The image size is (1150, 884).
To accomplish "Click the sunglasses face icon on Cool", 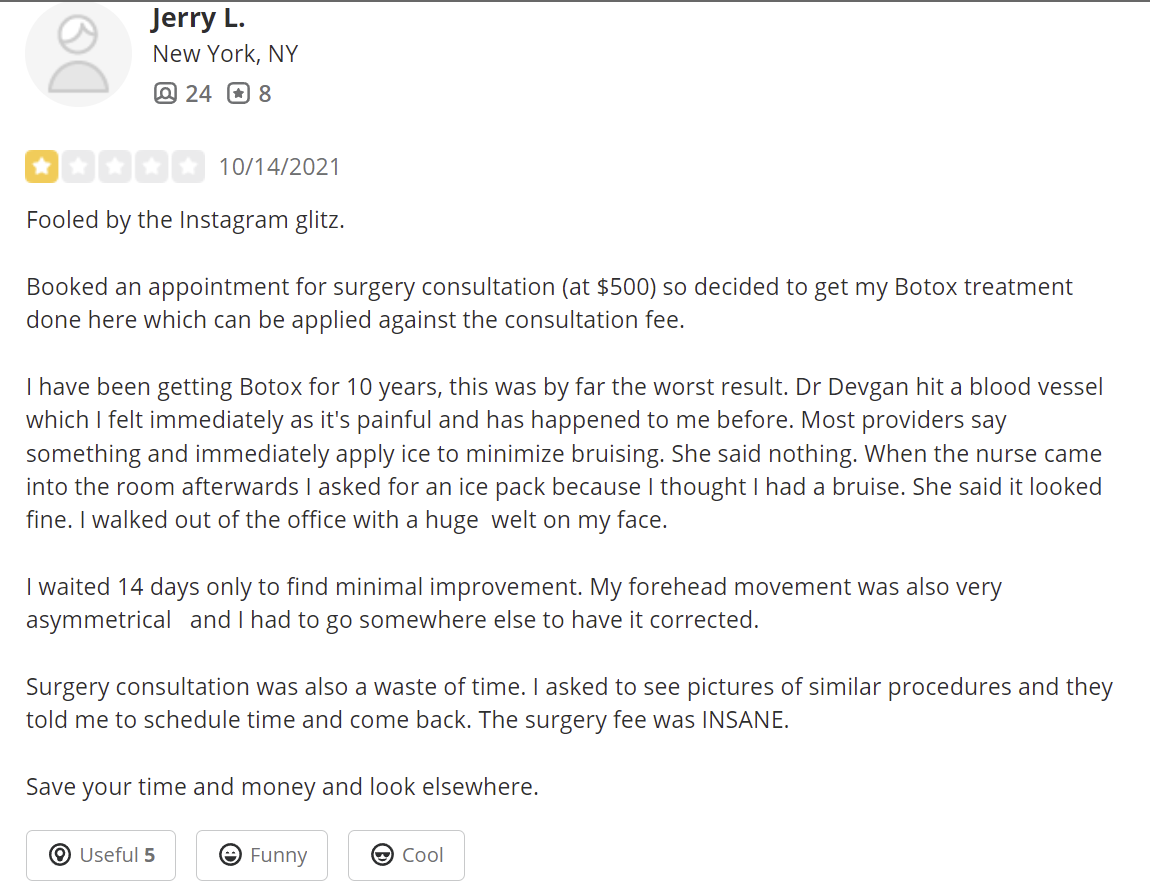I will point(382,855).
